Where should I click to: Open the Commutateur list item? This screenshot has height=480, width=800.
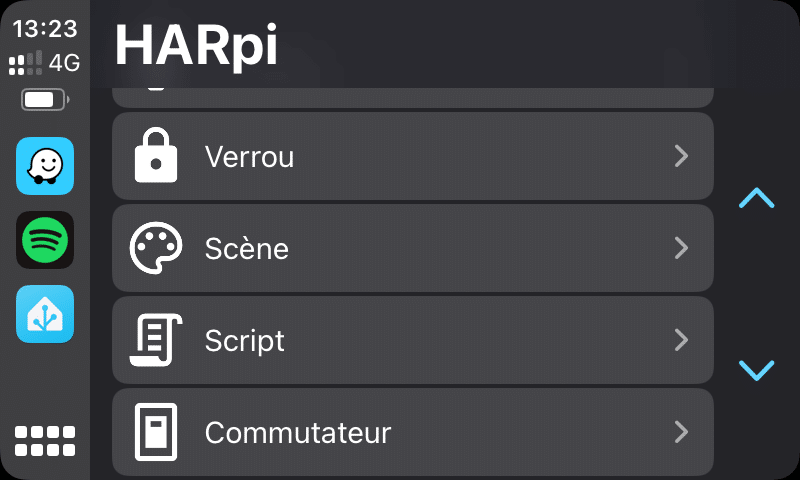coord(413,432)
